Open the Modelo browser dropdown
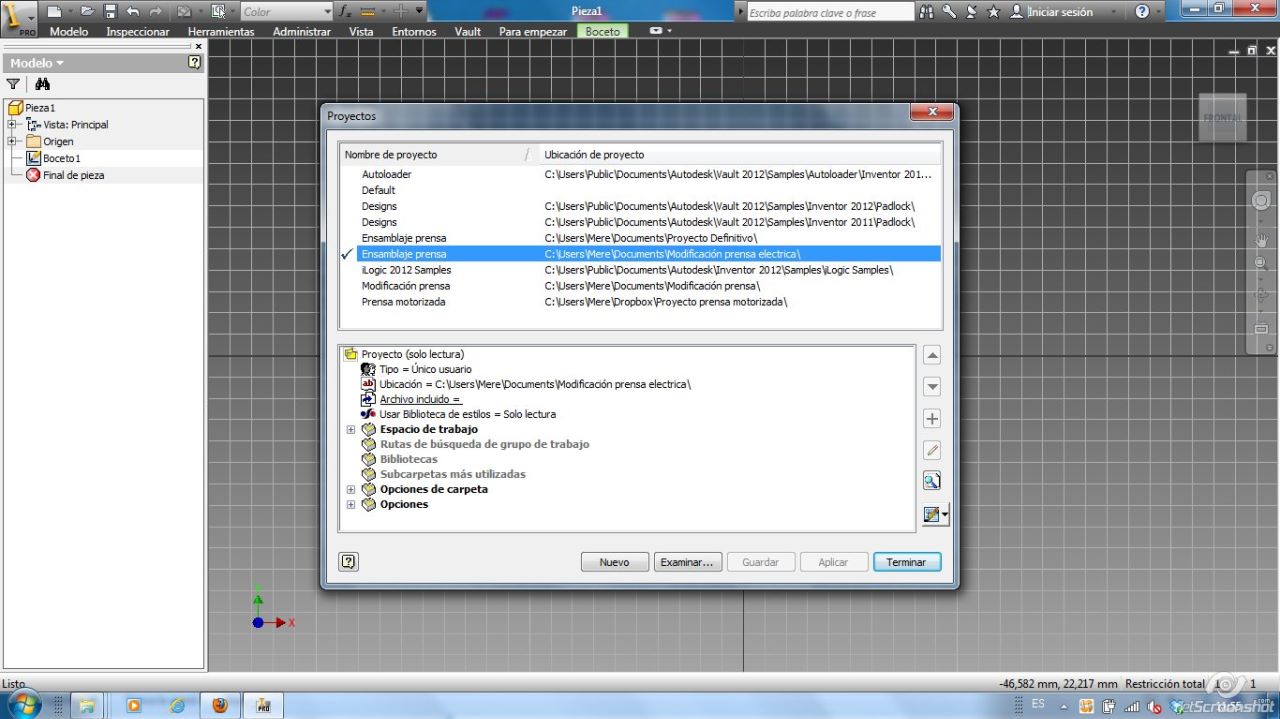The width and height of the screenshot is (1280, 719). (x=37, y=63)
